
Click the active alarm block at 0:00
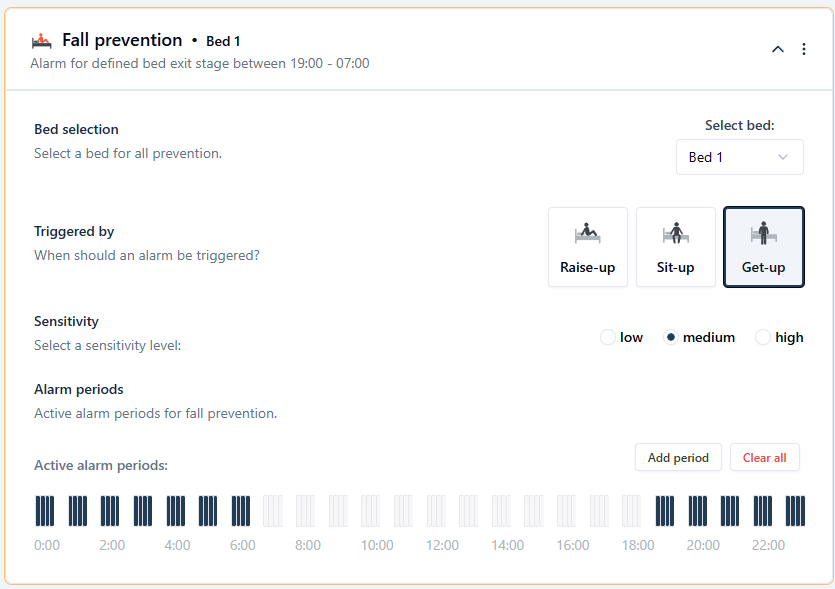pyautogui.click(x=45, y=511)
